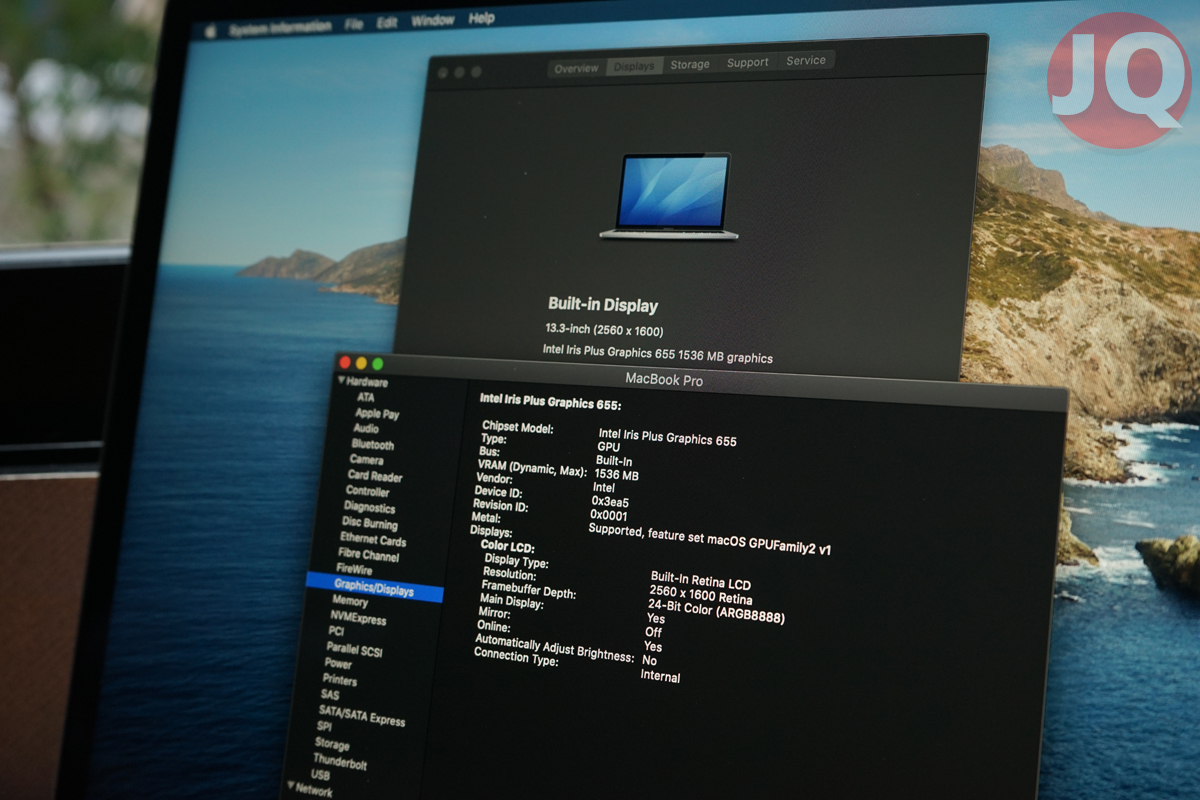Image resolution: width=1200 pixels, height=800 pixels.
Task: Click the 1536 MB VRAM value
Action: 616,475
